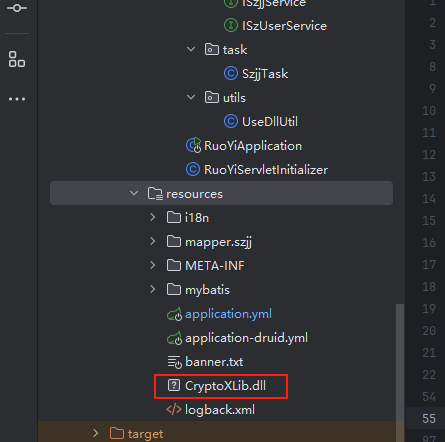
Task: Collapse the resources folder node
Action: click(134, 193)
